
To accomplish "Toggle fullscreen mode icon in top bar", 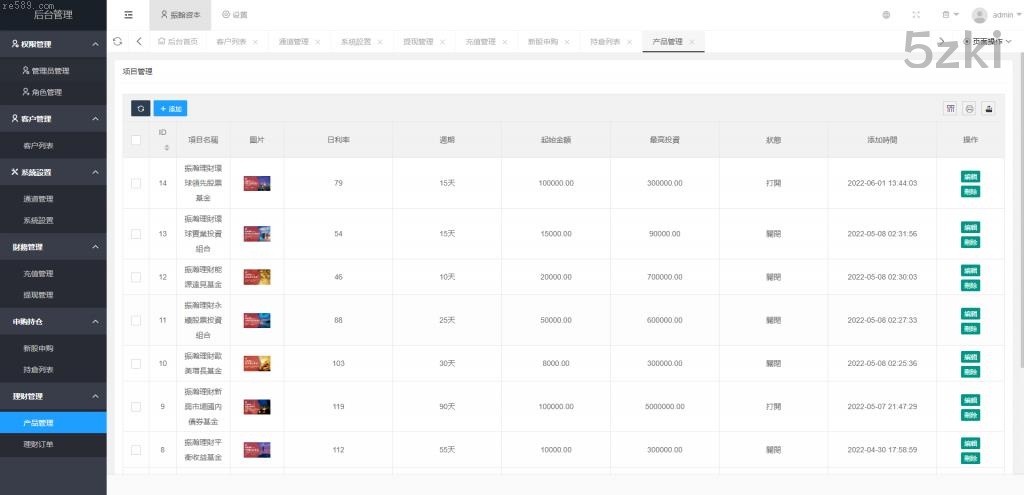I will pos(916,15).
